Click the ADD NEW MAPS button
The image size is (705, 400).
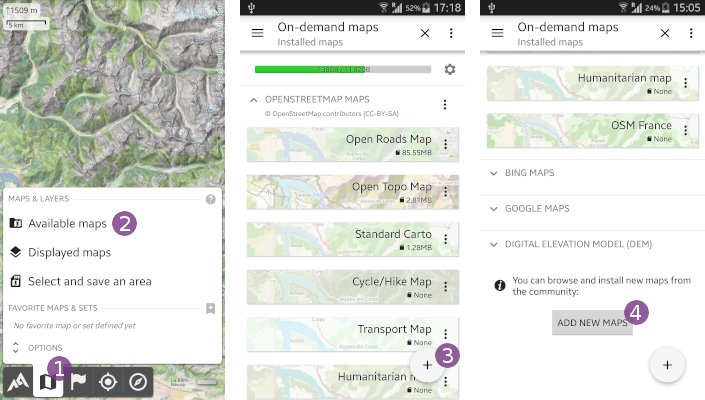[592, 322]
